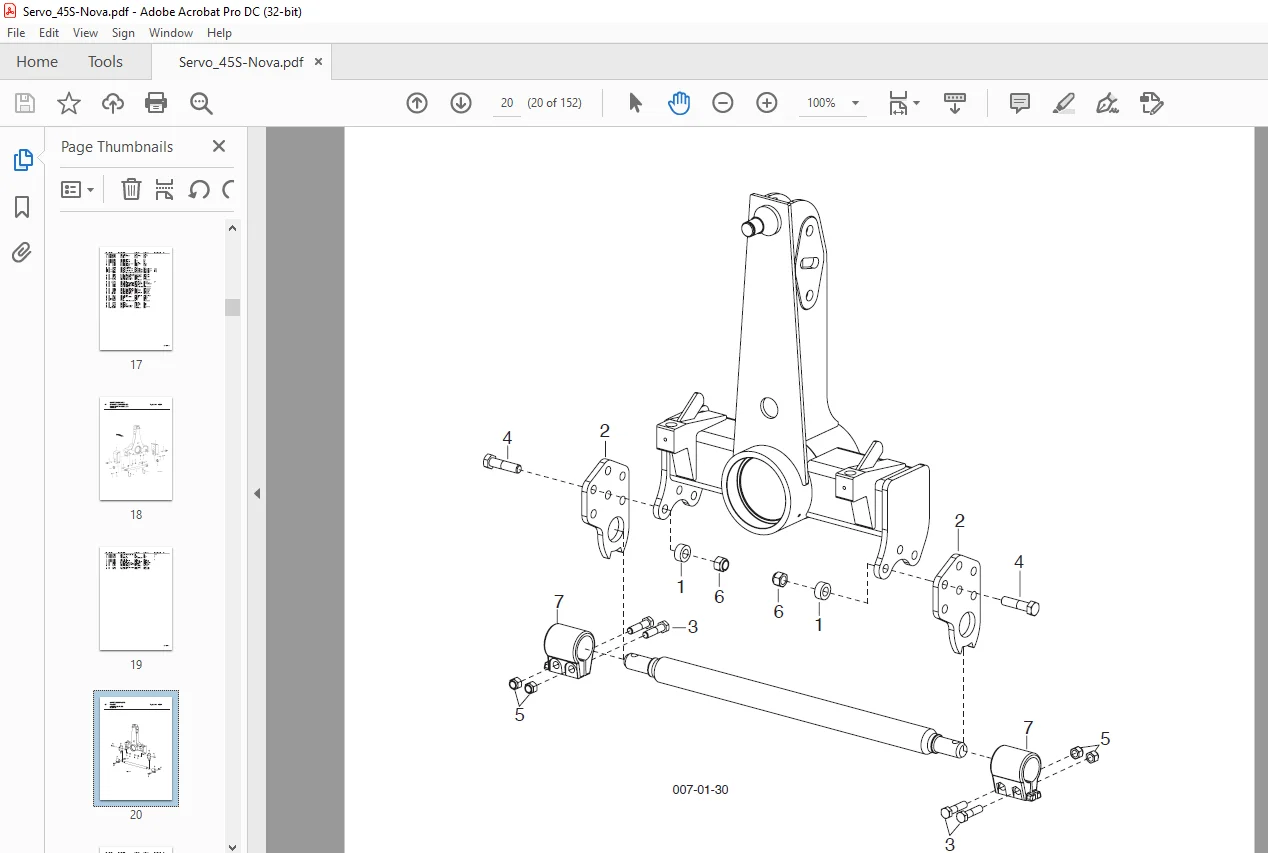Screen dimensions: 1268x853
Task: Click the Upload to cloud icon
Action: click(113, 103)
